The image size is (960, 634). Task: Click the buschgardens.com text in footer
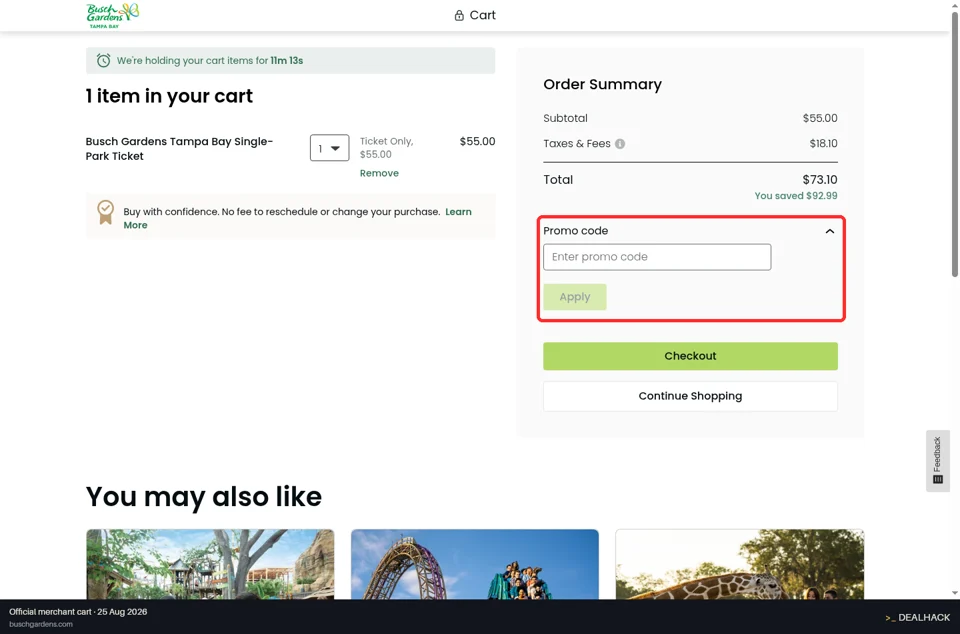[40, 624]
